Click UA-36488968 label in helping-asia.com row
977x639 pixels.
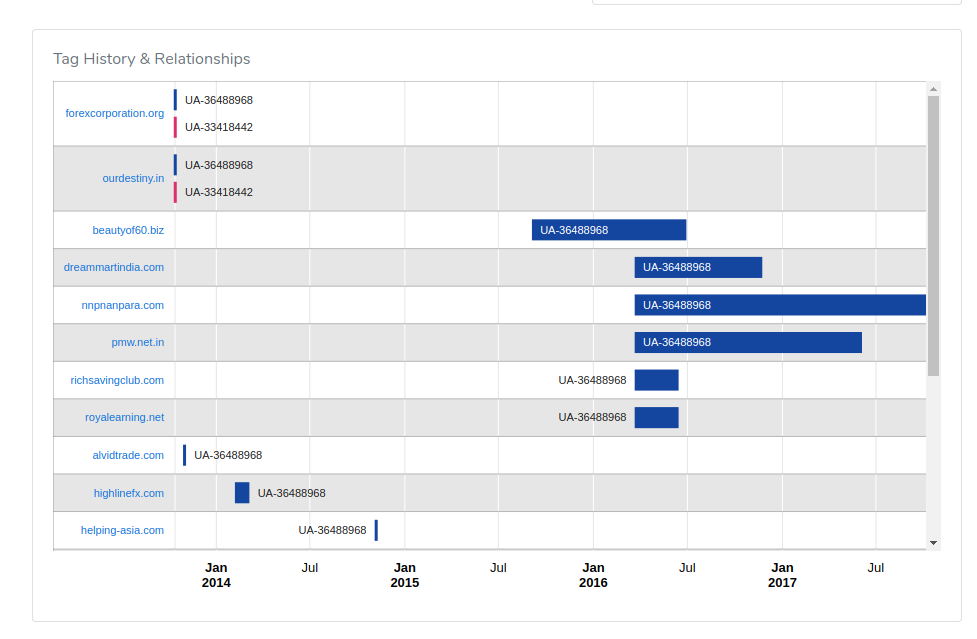332,531
